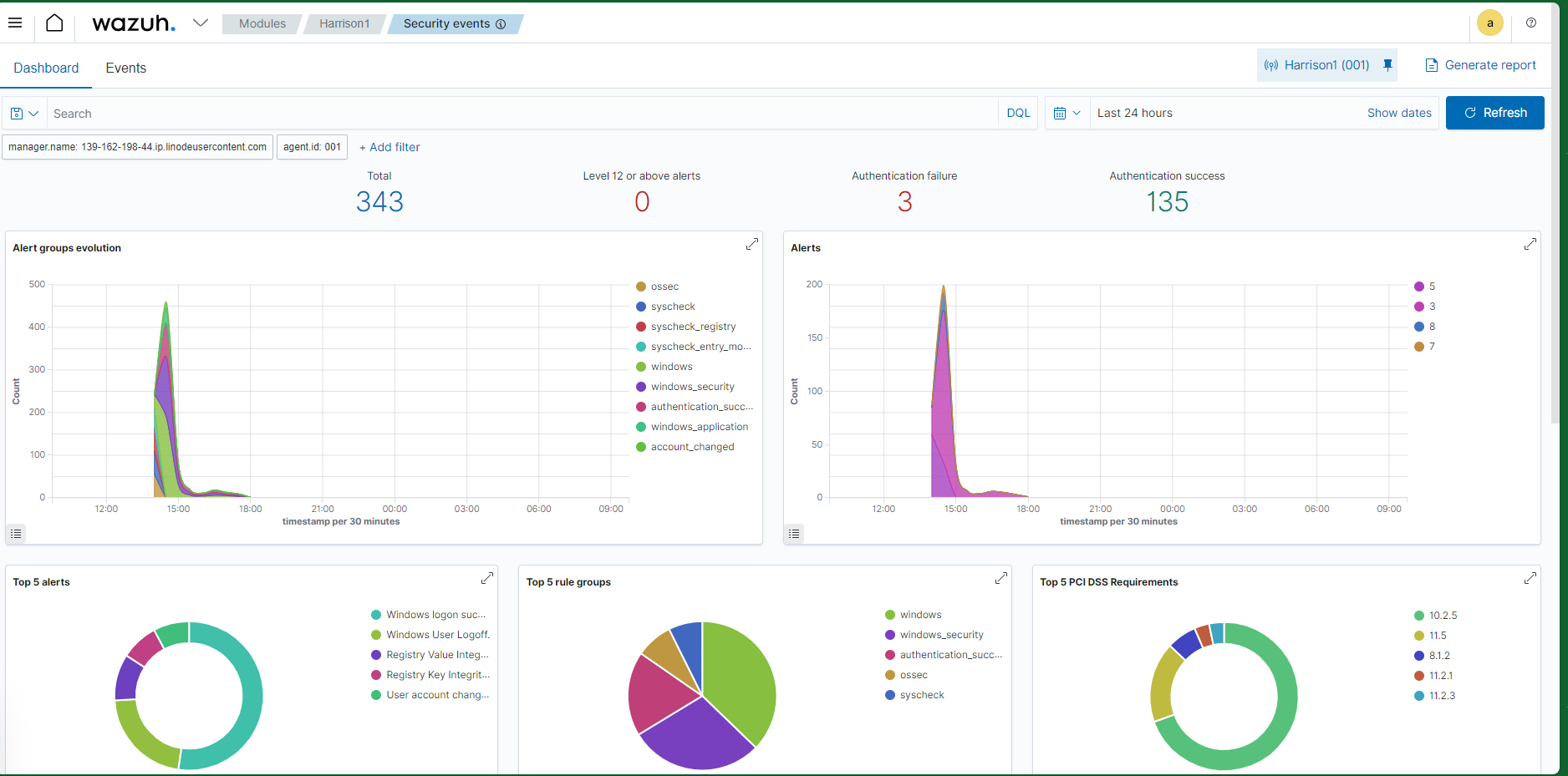
Task: Expand the Alert groups evolution chart fullscreen
Action: point(751,244)
